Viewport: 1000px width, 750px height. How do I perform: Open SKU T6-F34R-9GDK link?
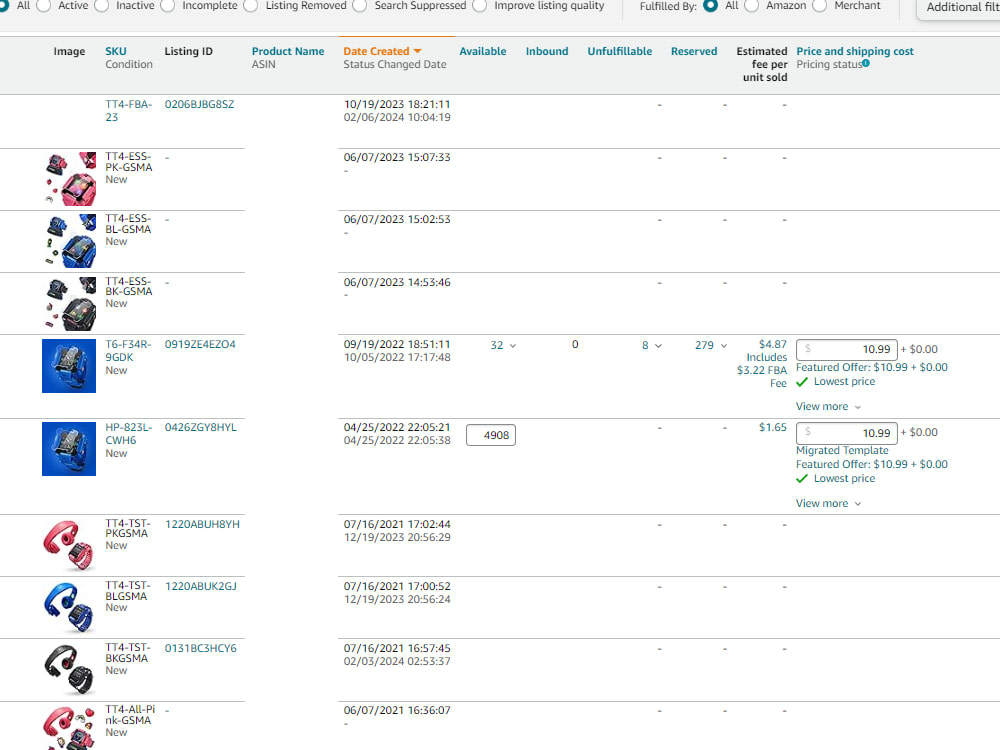pos(128,350)
